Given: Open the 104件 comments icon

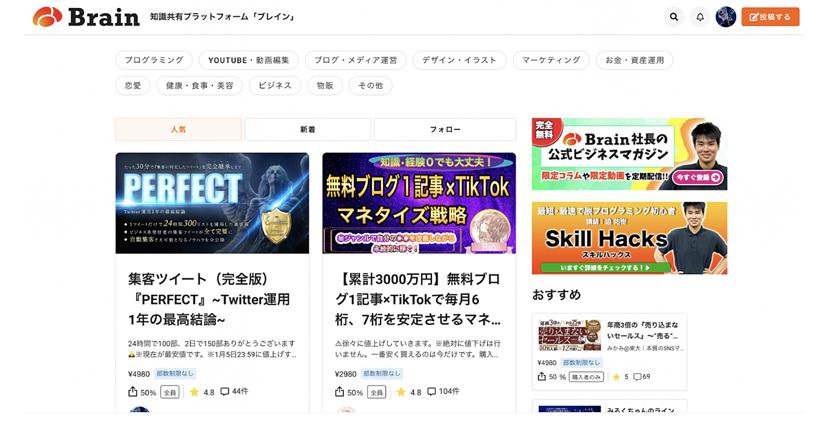Looking at the screenshot, I should pyautogui.click(x=432, y=392).
